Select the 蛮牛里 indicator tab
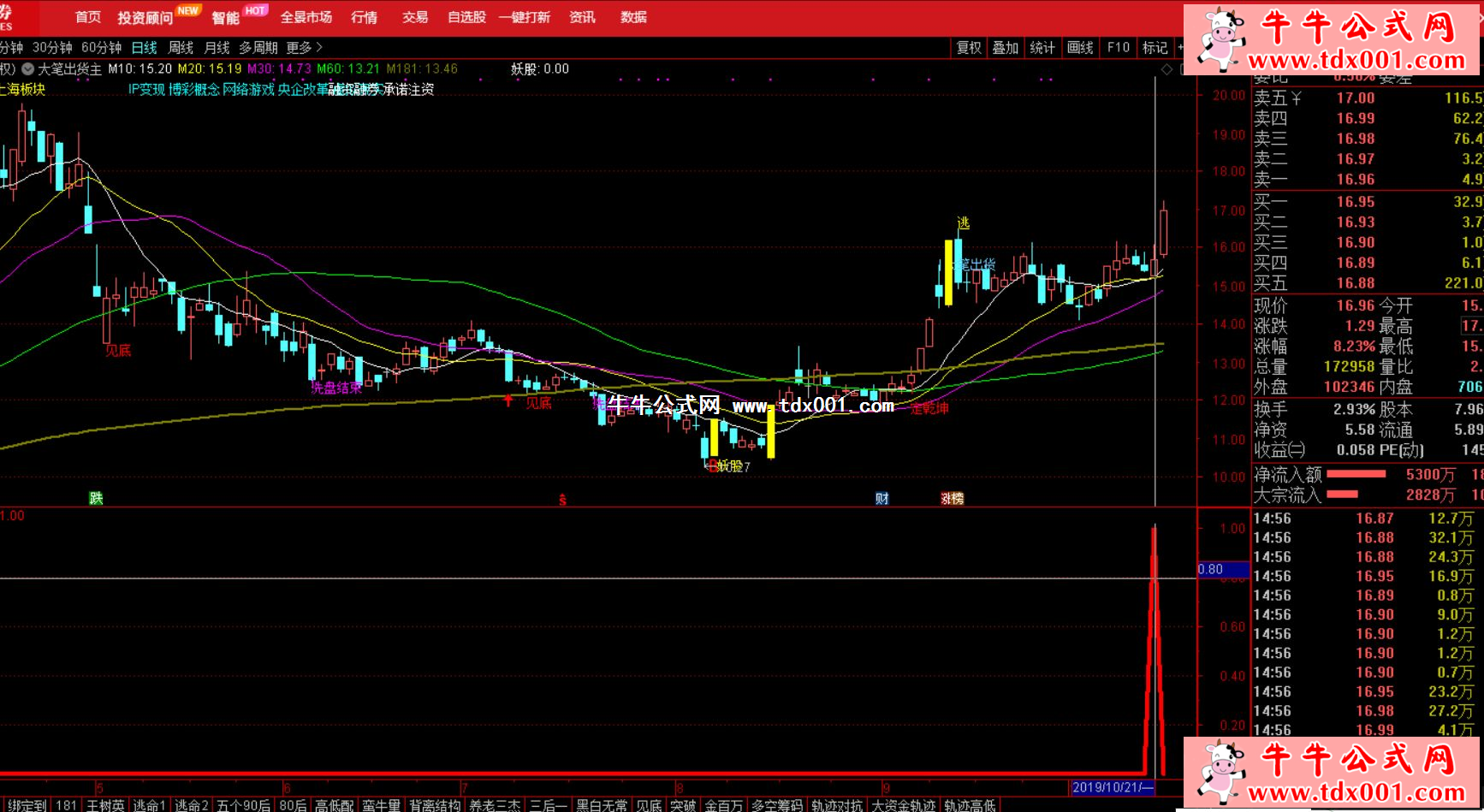Image resolution: width=1484 pixels, height=812 pixels. tap(381, 805)
